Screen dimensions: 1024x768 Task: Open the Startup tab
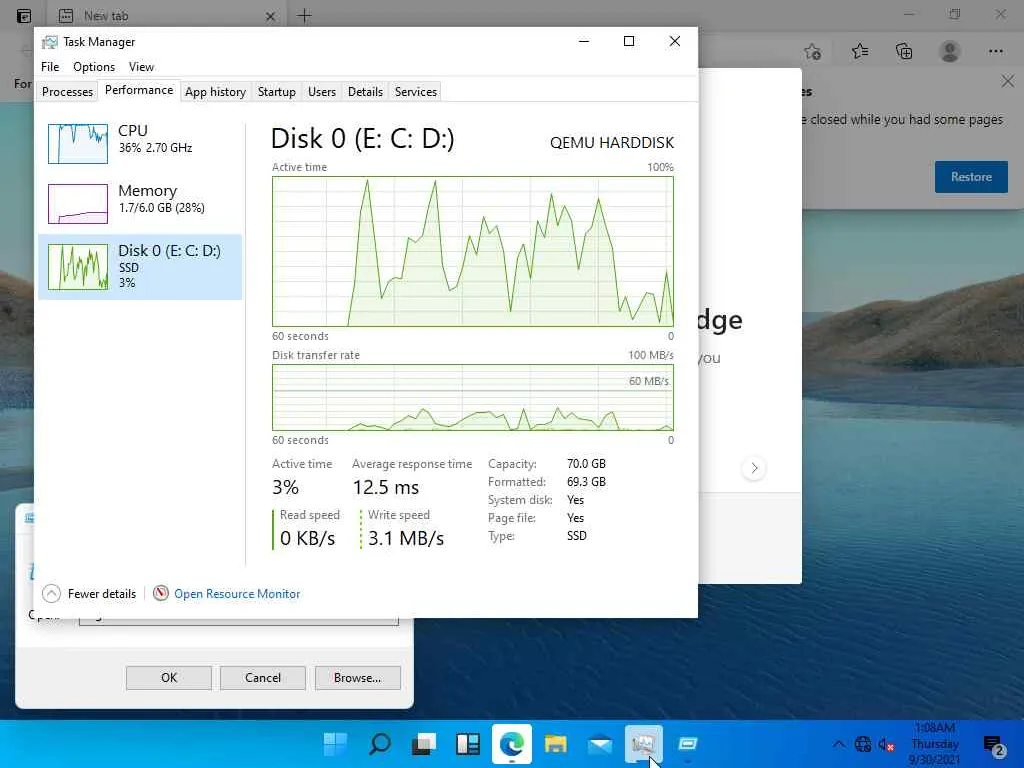[x=276, y=91]
